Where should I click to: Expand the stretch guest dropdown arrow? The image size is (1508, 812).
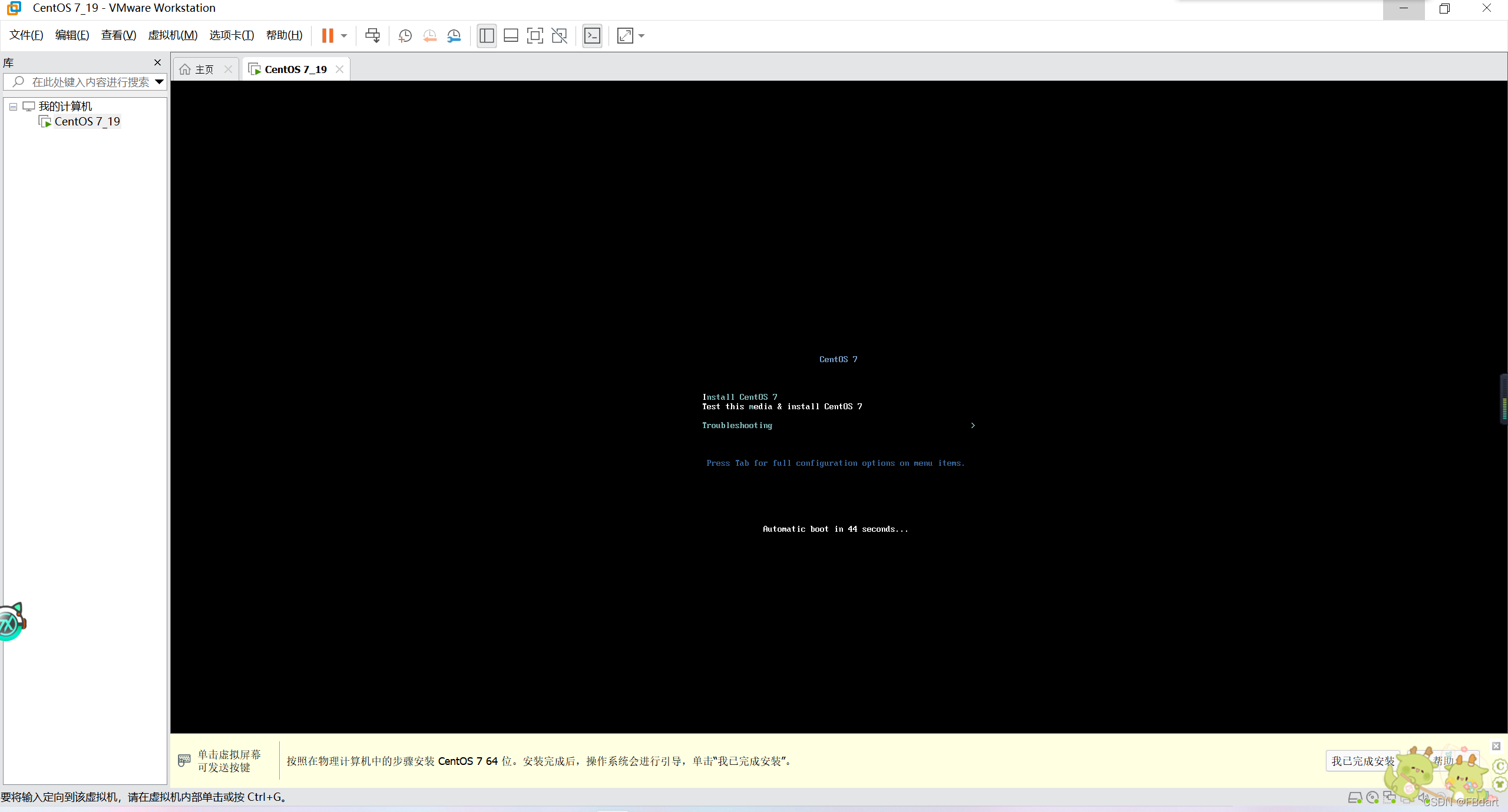[x=641, y=36]
